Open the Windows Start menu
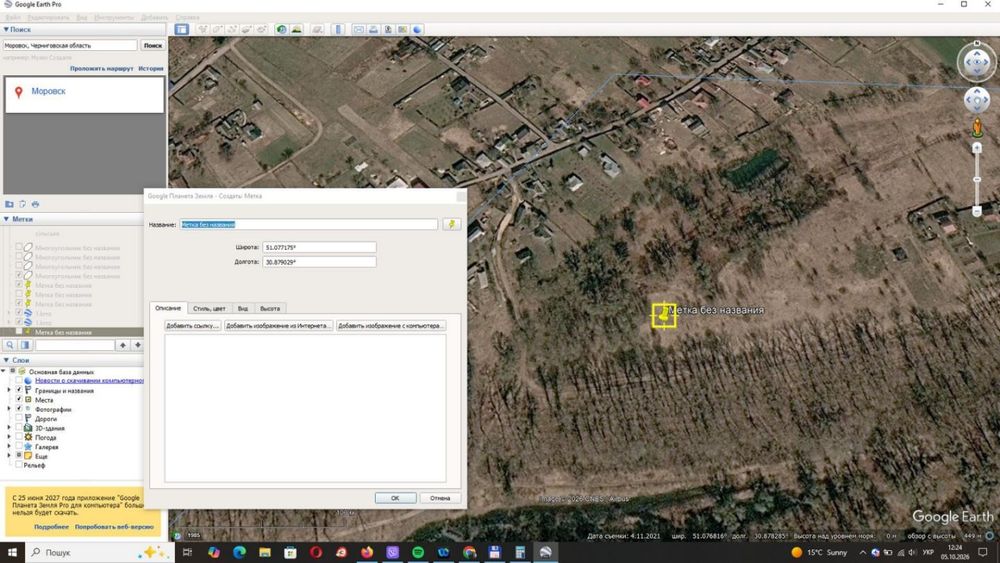 point(12,552)
